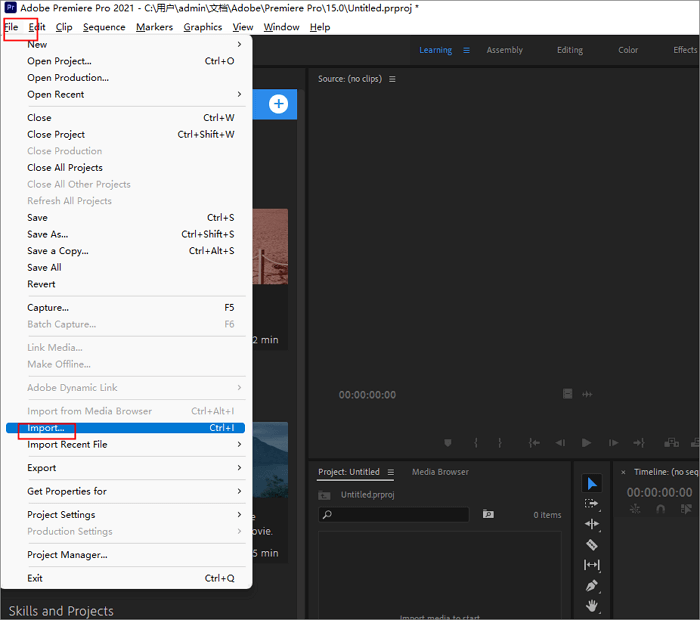Toggle Linked Selection in Timeline
The height and width of the screenshot is (620, 700).
(686, 509)
